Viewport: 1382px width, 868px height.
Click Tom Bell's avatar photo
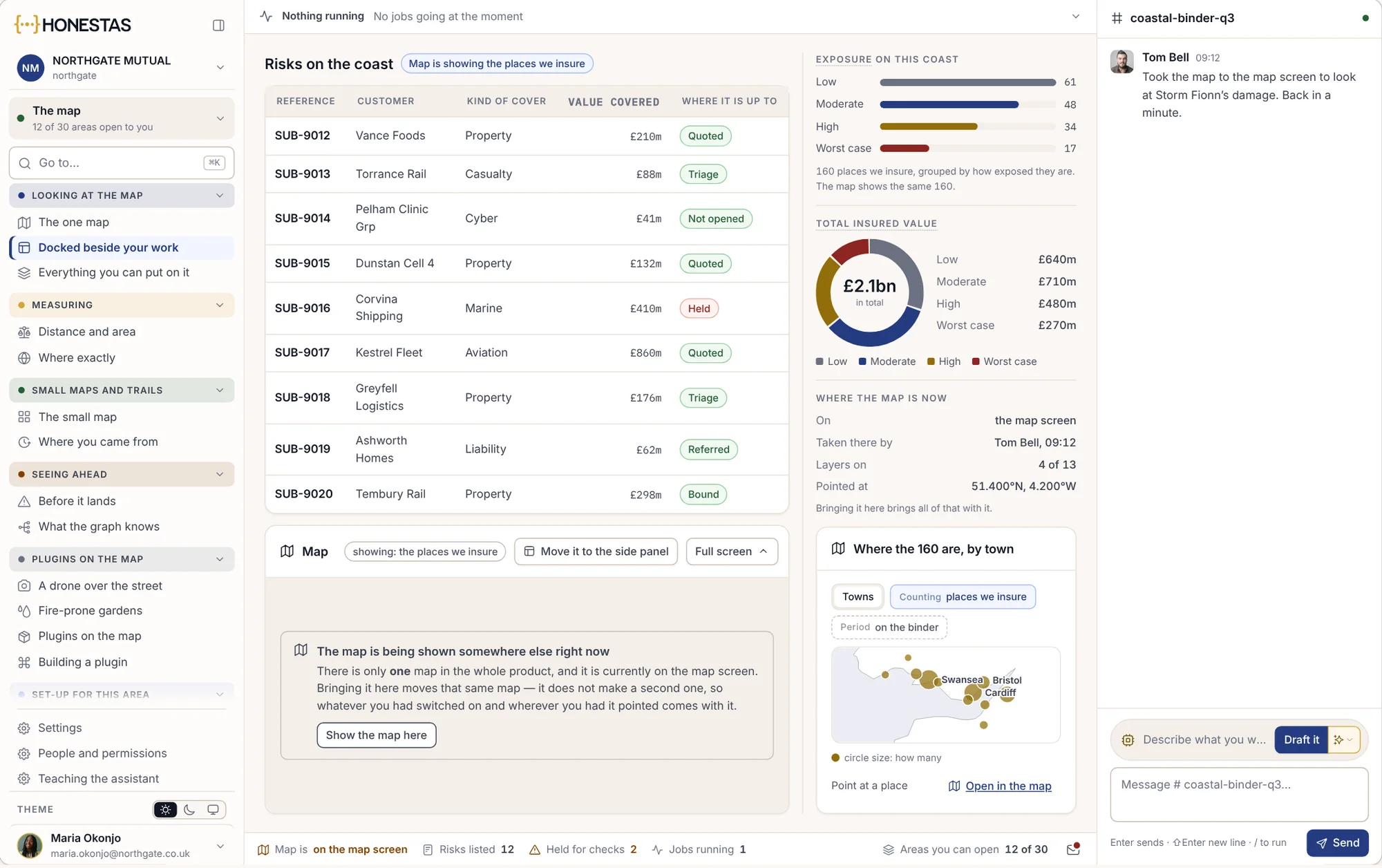[x=1122, y=62]
